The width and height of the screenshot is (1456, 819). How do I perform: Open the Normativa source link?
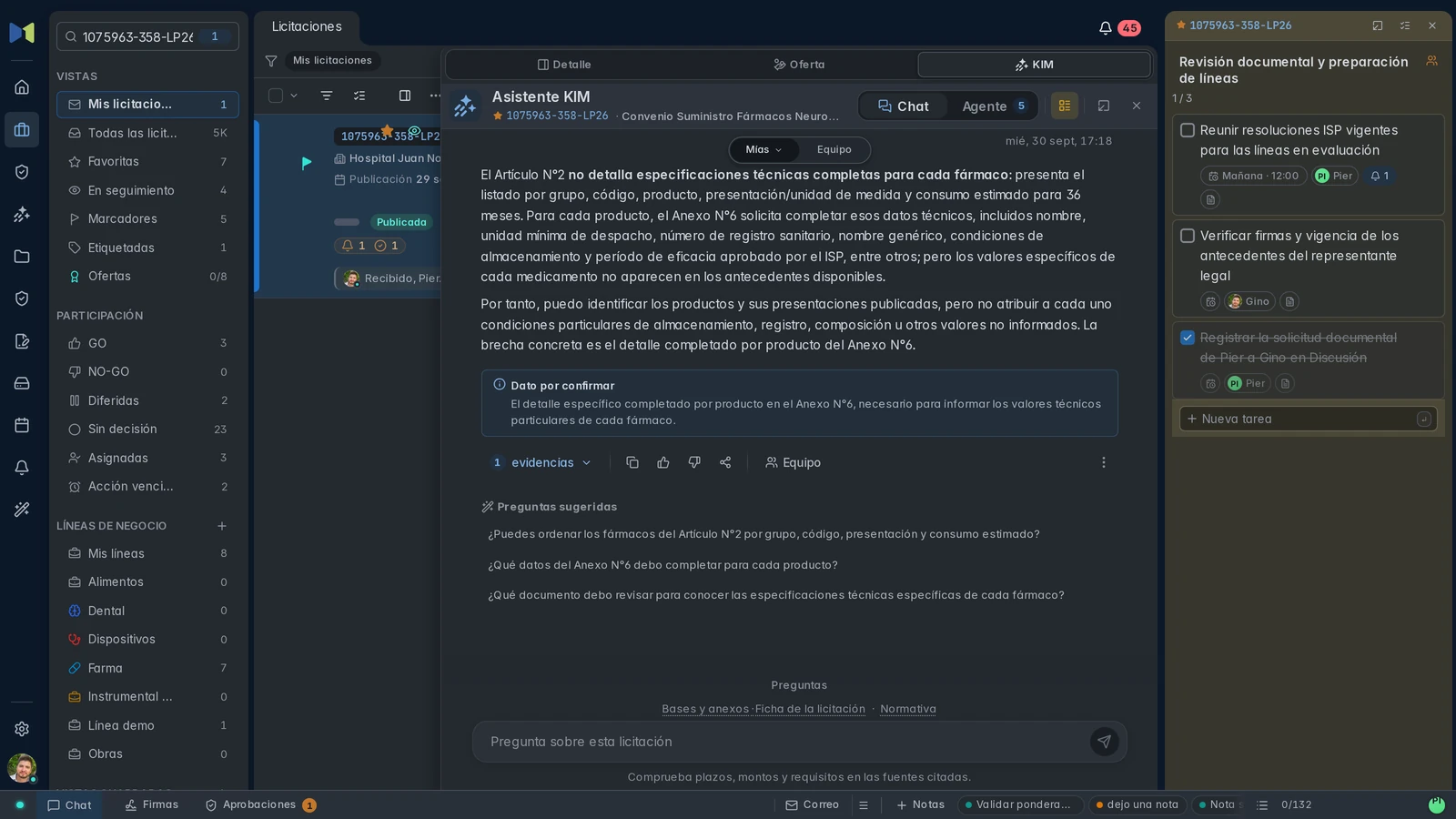[908, 709]
